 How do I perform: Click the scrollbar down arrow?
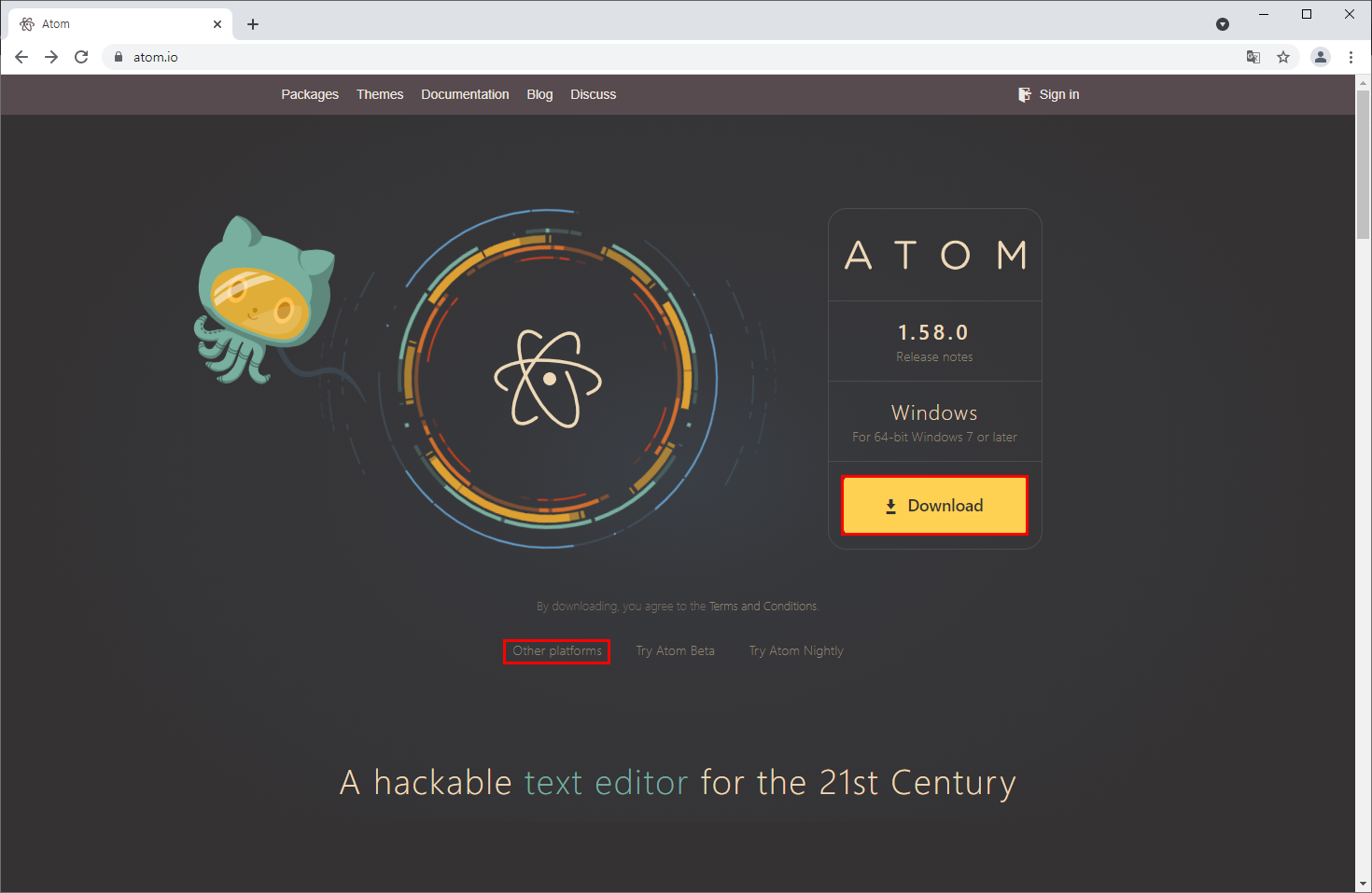(x=1364, y=884)
